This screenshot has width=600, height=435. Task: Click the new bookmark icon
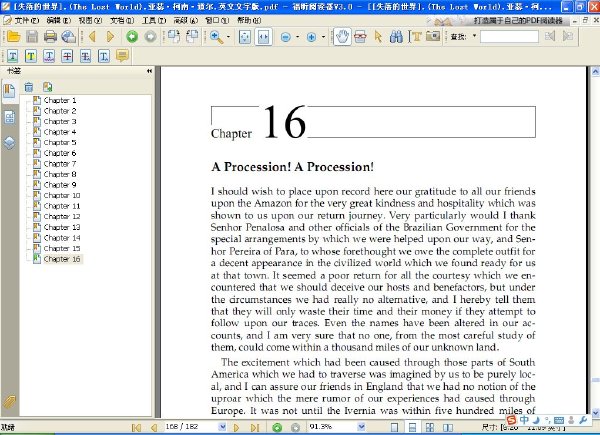pos(47,87)
